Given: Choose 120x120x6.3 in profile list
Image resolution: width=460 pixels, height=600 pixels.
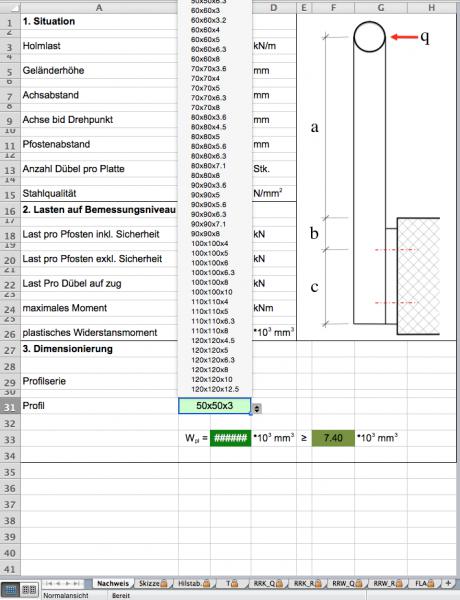Looking at the screenshot, I should point(213,360).
